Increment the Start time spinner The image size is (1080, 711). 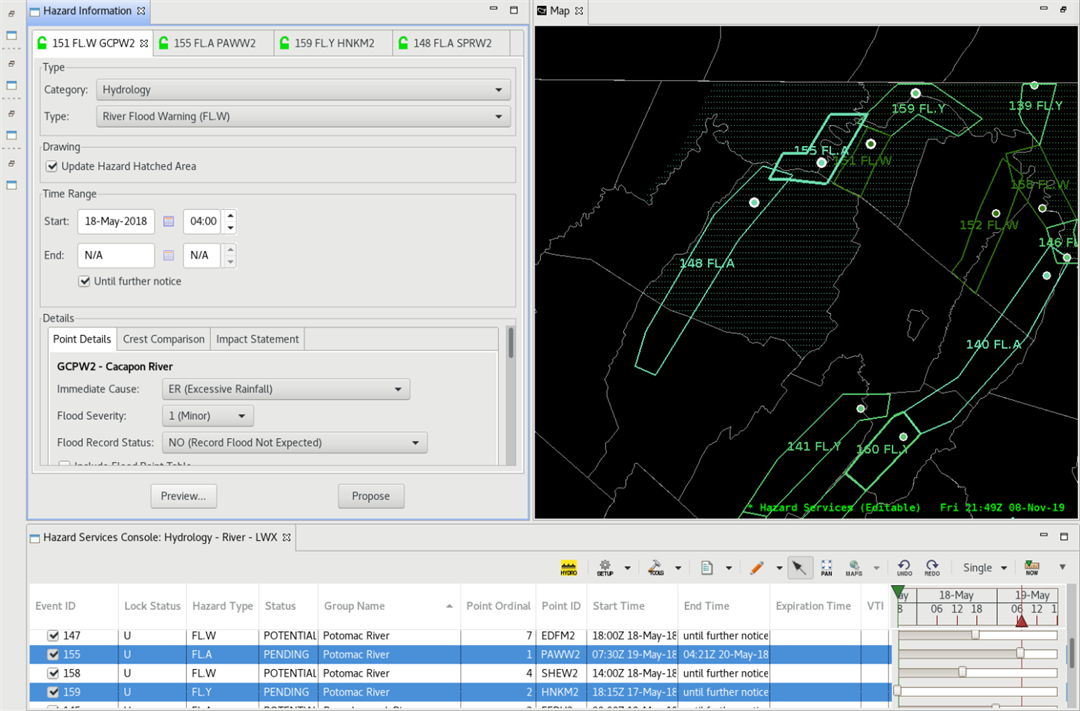tap(230, 215)
